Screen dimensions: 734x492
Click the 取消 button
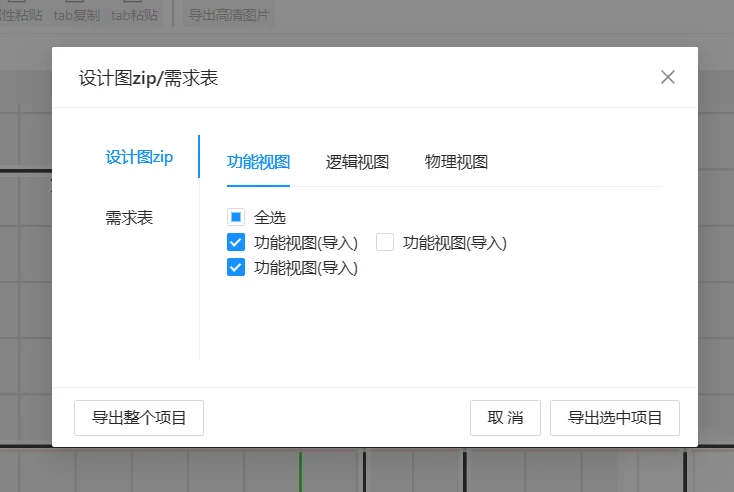point(506,418)
